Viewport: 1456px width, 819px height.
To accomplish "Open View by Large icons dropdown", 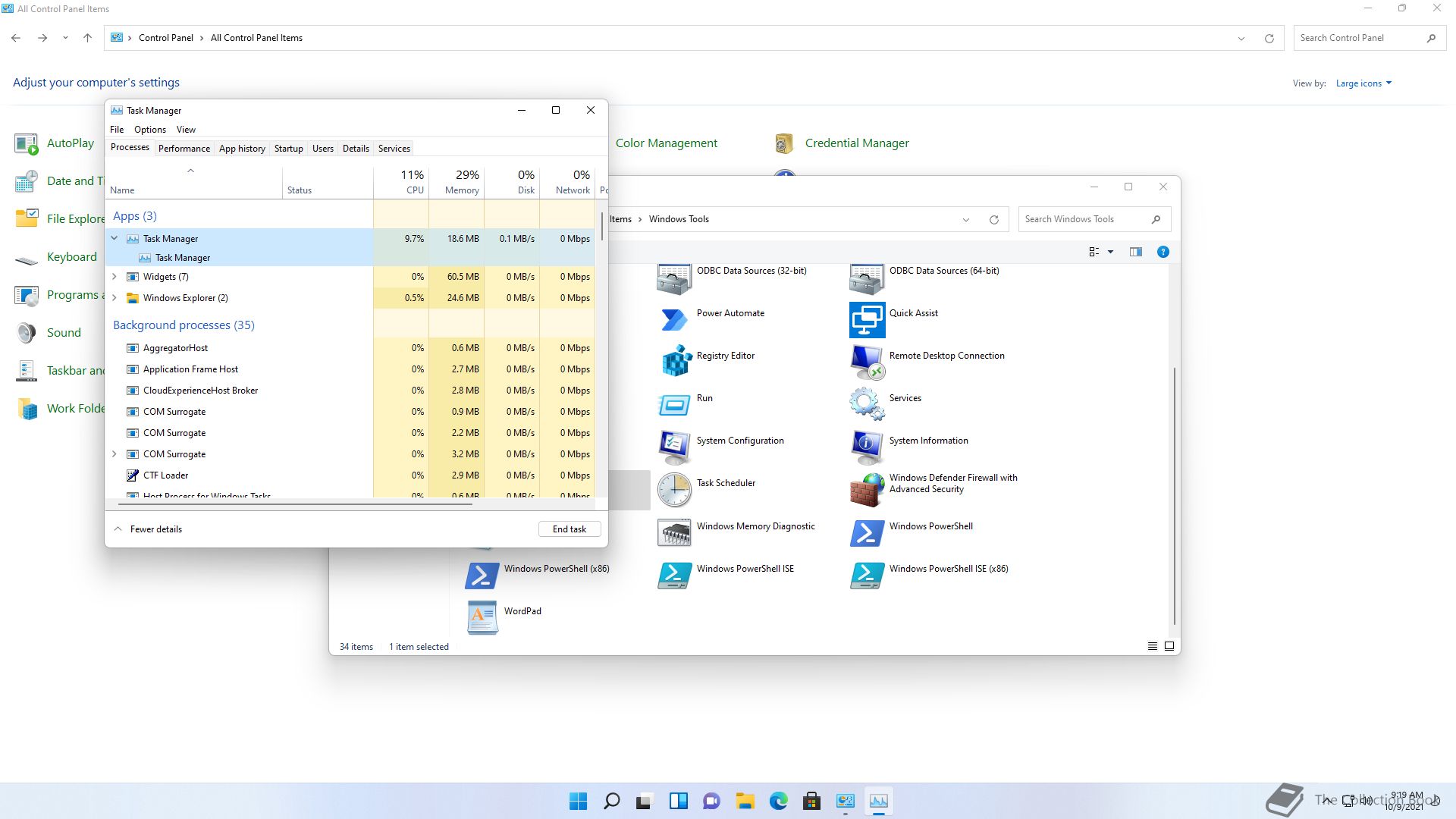I will click(x=1363, y=83).
